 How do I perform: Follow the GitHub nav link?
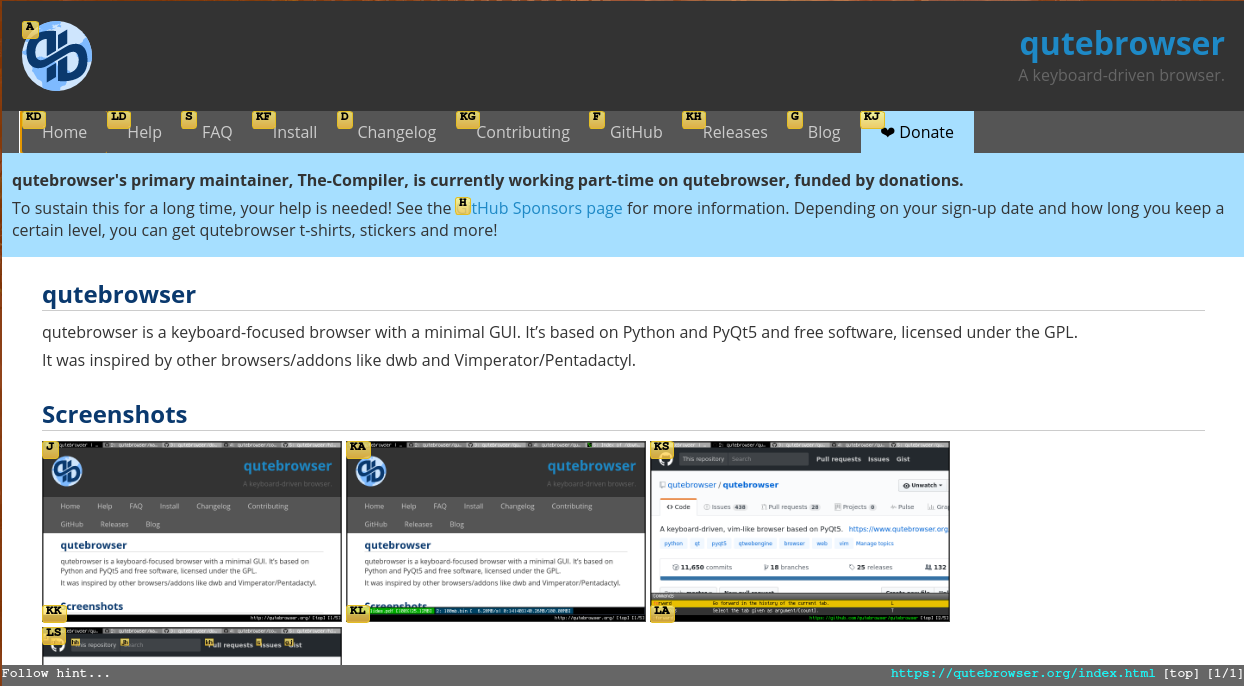636,132
